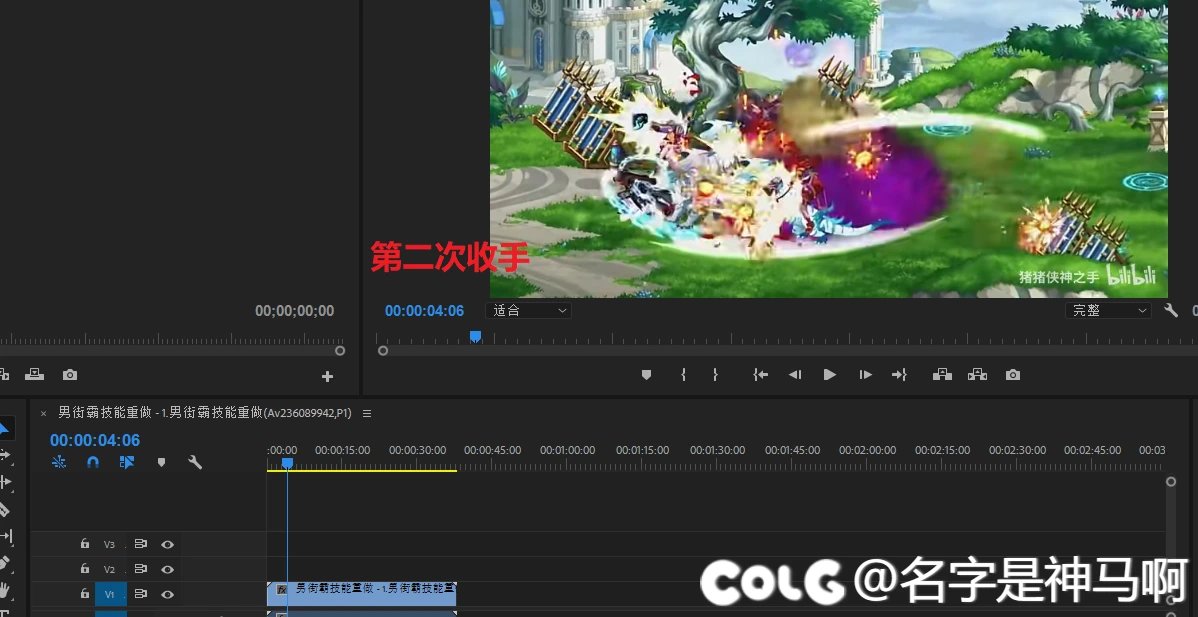Select the Razor tool
Image resolution: width=1198 pixels, height=617 pixels.
pyautogui.click(x=4, y=509)
